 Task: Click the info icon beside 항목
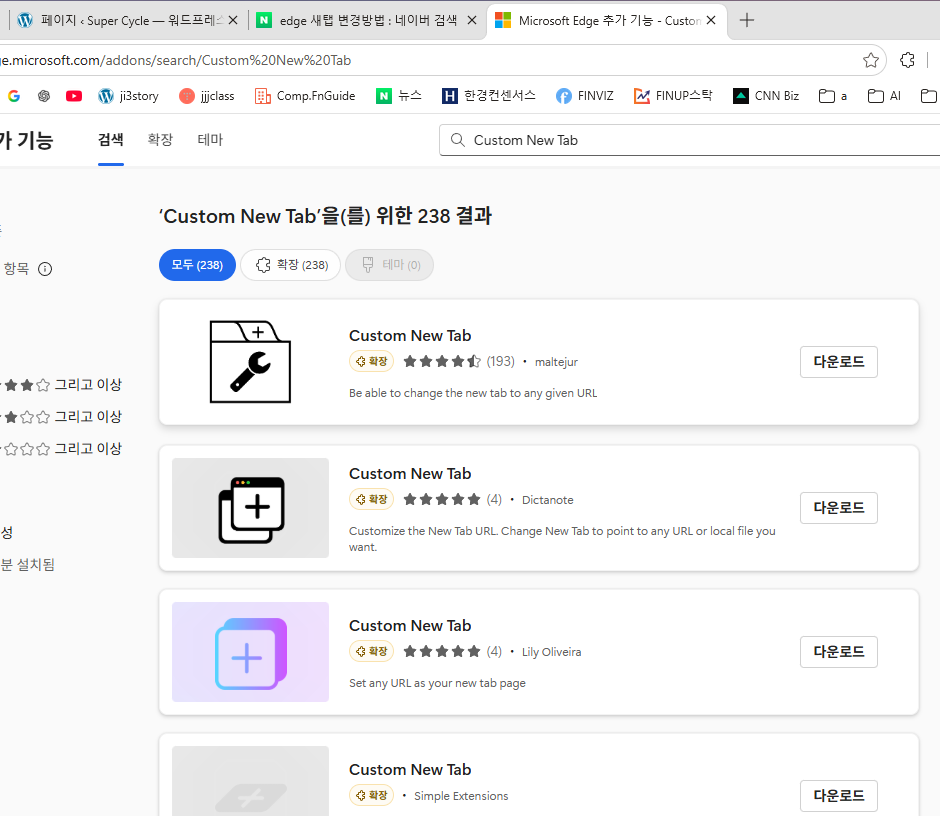tap(45, 269)
